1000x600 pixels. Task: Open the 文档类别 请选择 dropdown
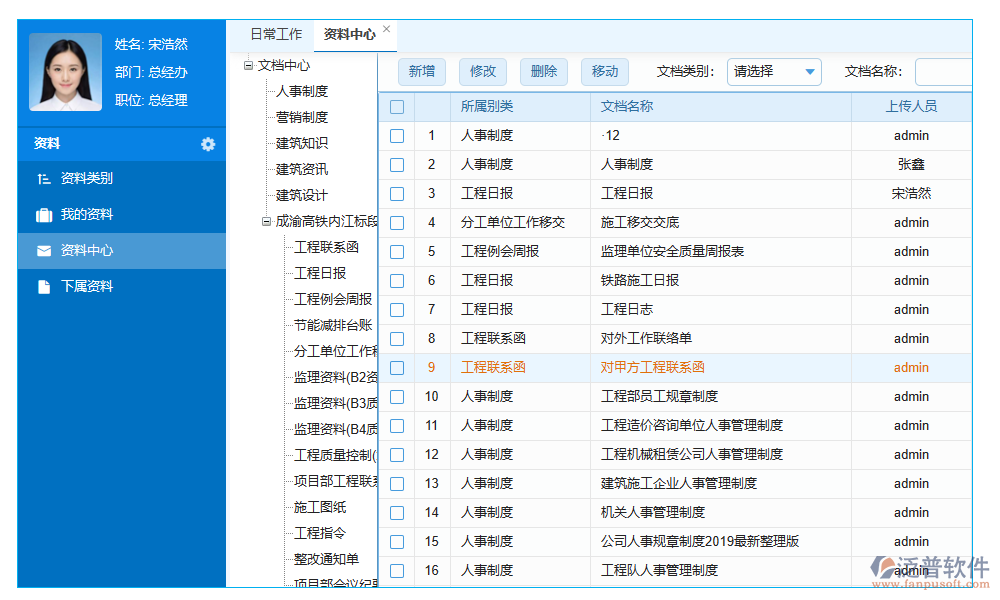[x=774, y=71]
